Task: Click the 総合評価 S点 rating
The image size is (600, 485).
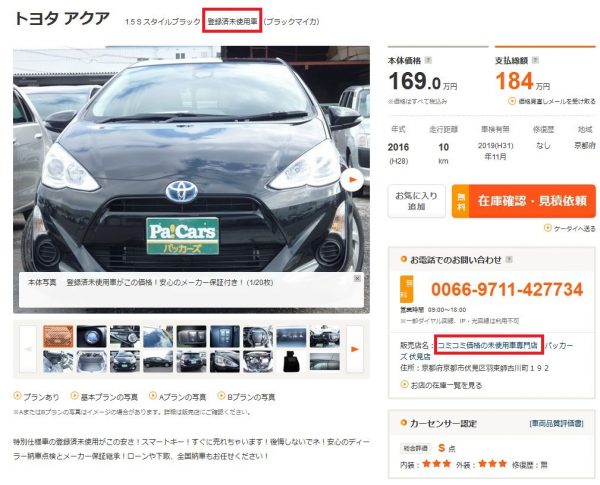Action: (x=428, y=448)
